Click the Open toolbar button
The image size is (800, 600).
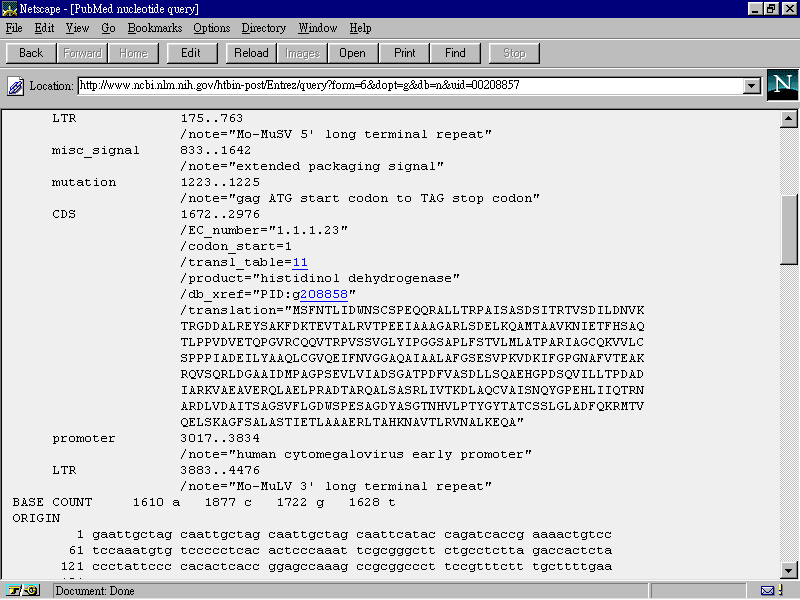[x=352, y=53]
